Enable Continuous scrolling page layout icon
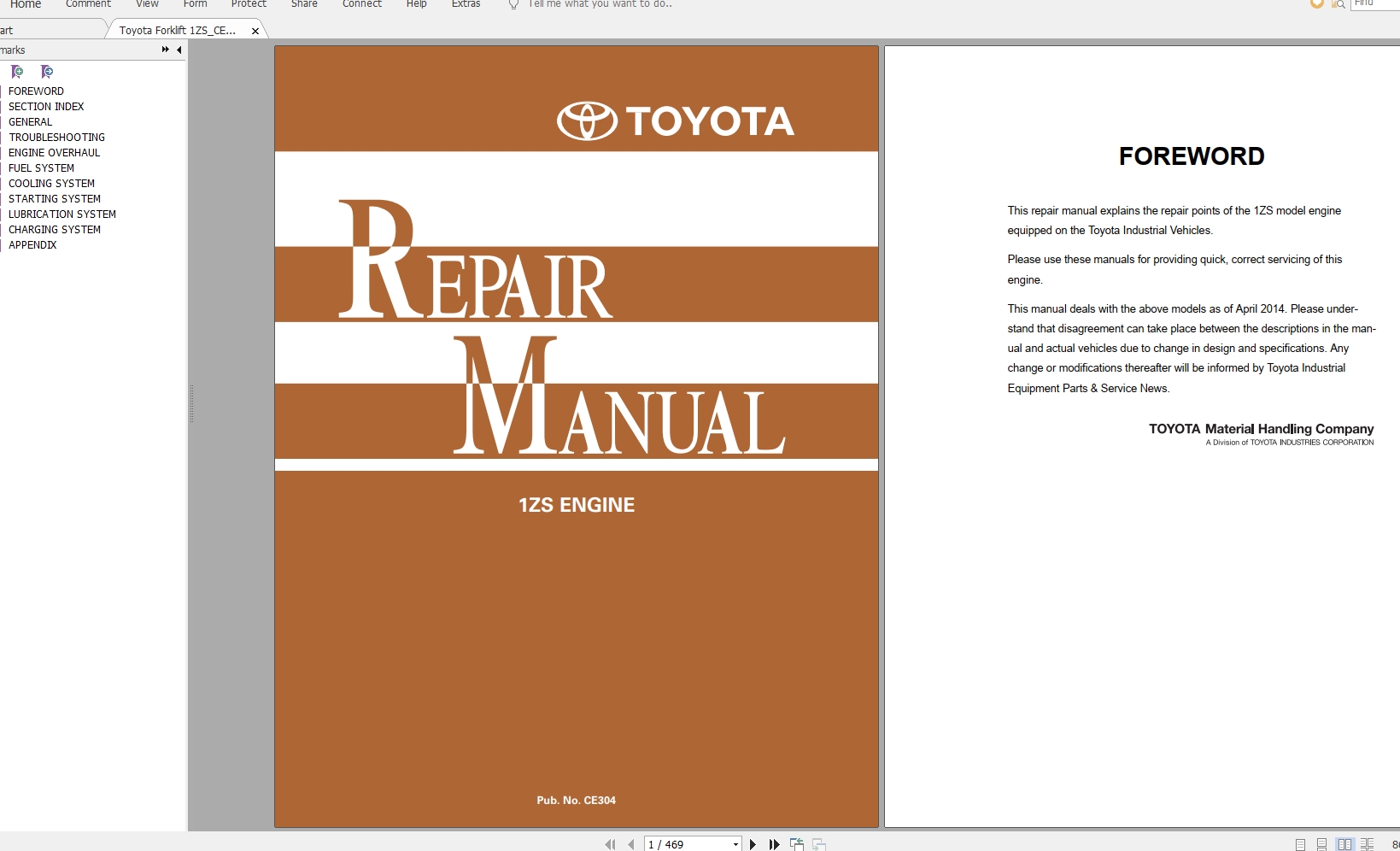Viewport: 1400px width, 851px height. point(1321,844)
